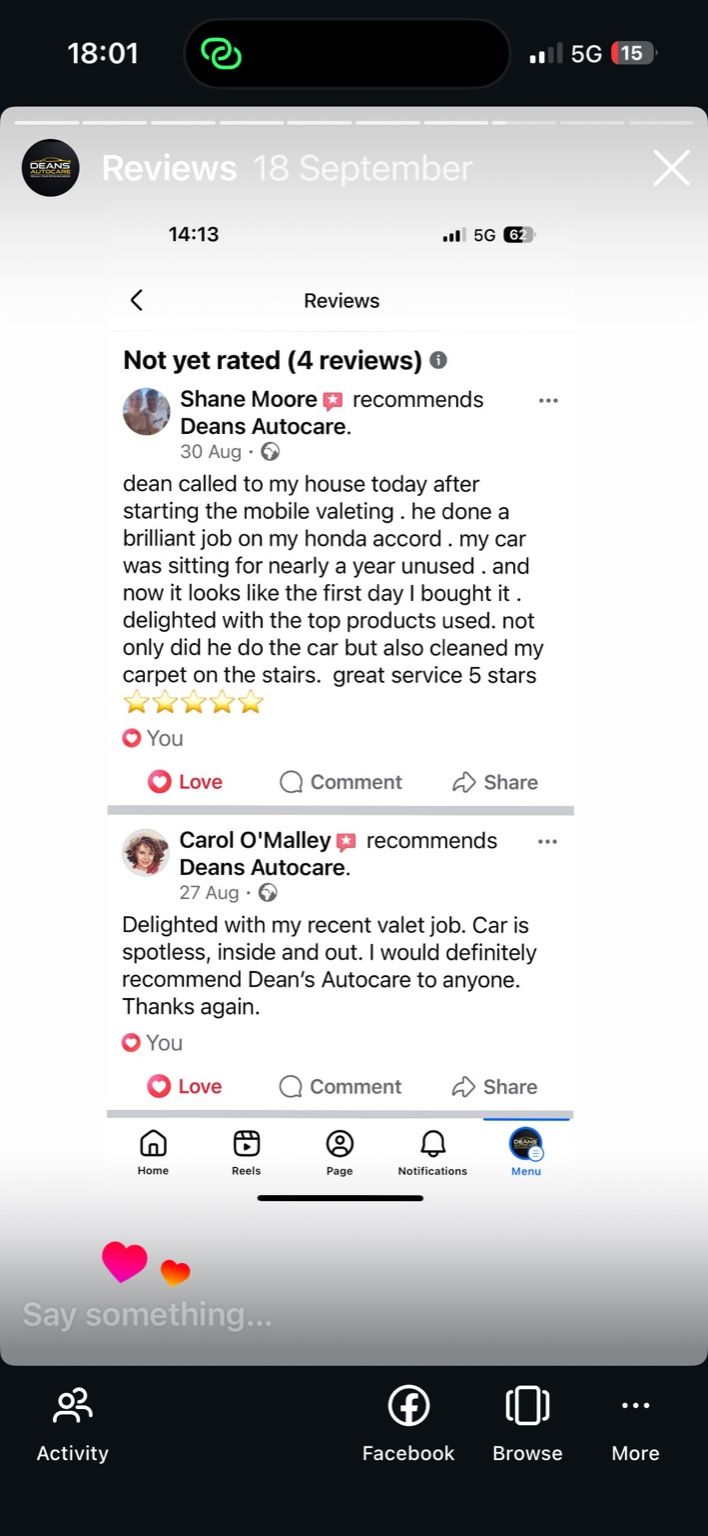This screenshot has width=708, height=1536.
Task: Toggle Love on Carol O'Malley's review
Action: (185, 1086)
